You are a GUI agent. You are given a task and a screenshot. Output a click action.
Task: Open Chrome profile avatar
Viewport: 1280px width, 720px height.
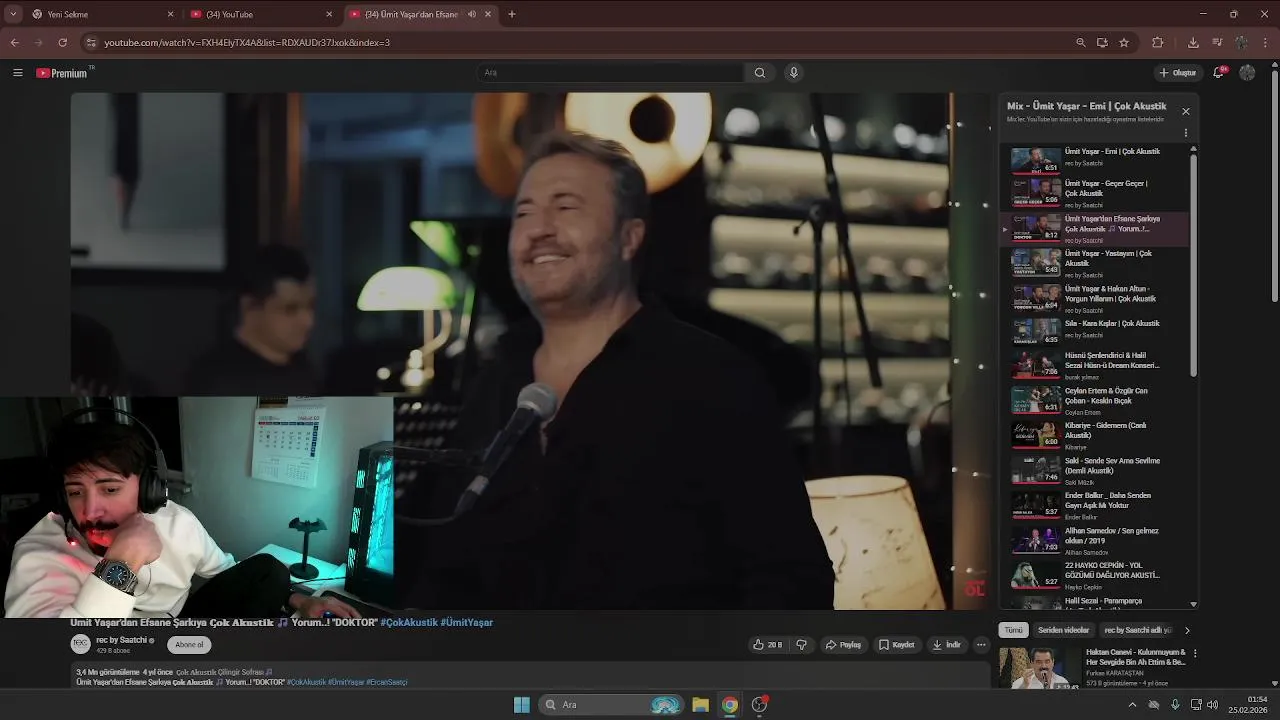point(1241,43)
